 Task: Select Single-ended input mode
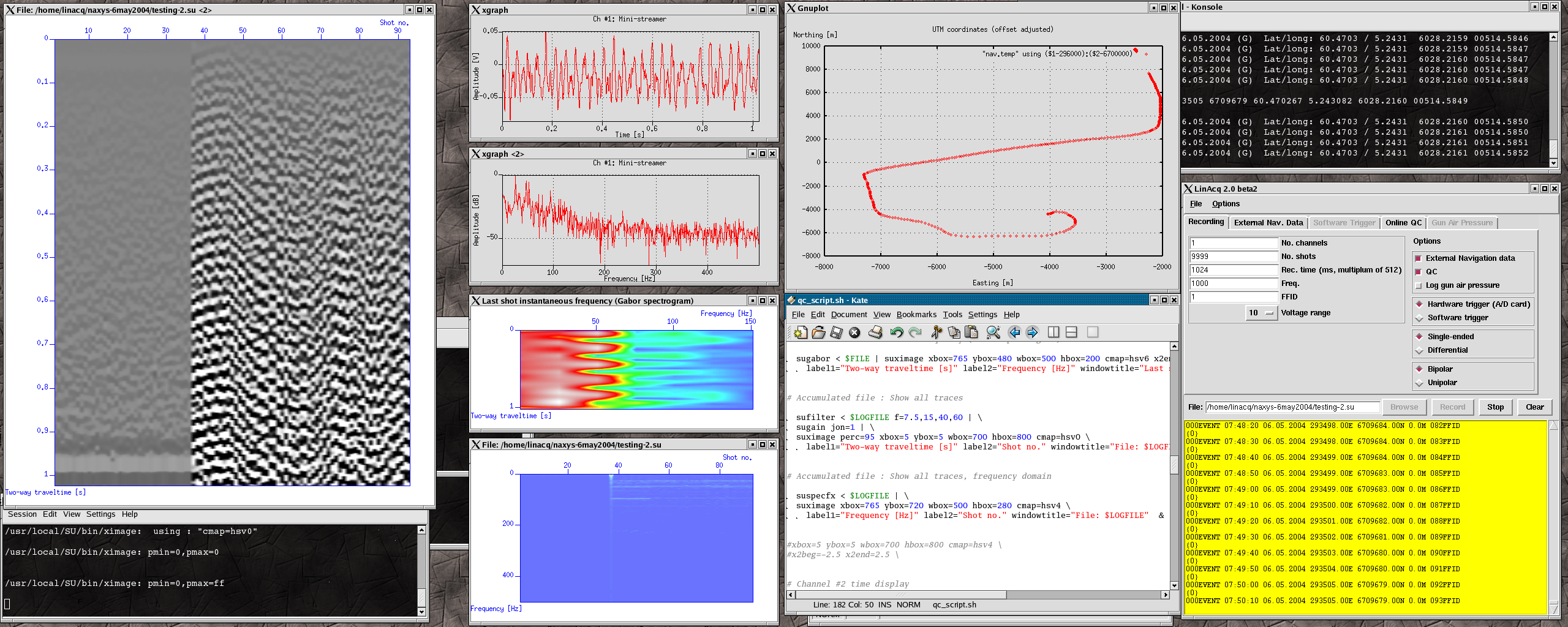tap(1419, 337)
